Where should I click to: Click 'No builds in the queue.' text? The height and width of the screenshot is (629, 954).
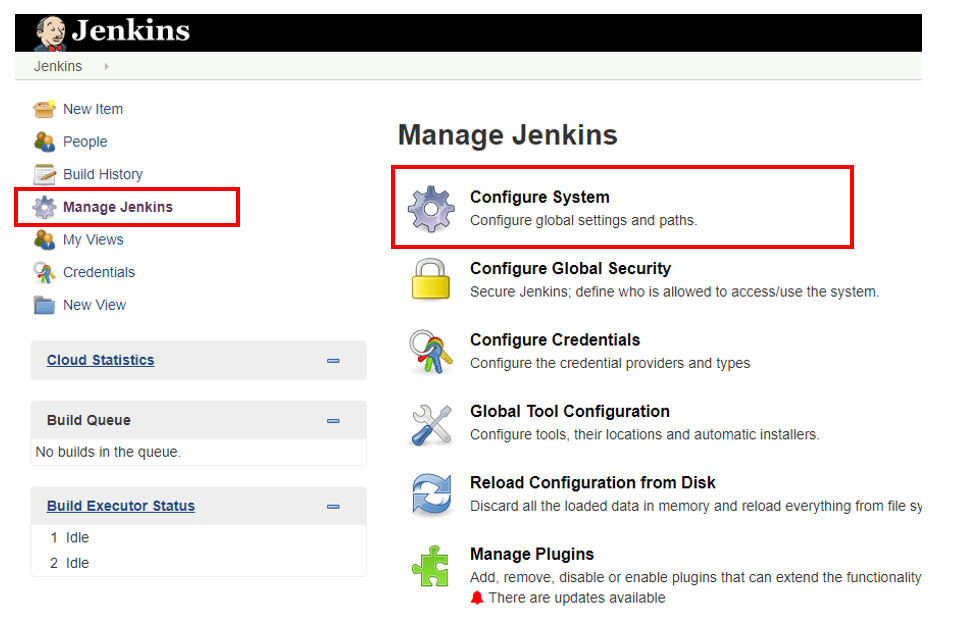point(108,452)
